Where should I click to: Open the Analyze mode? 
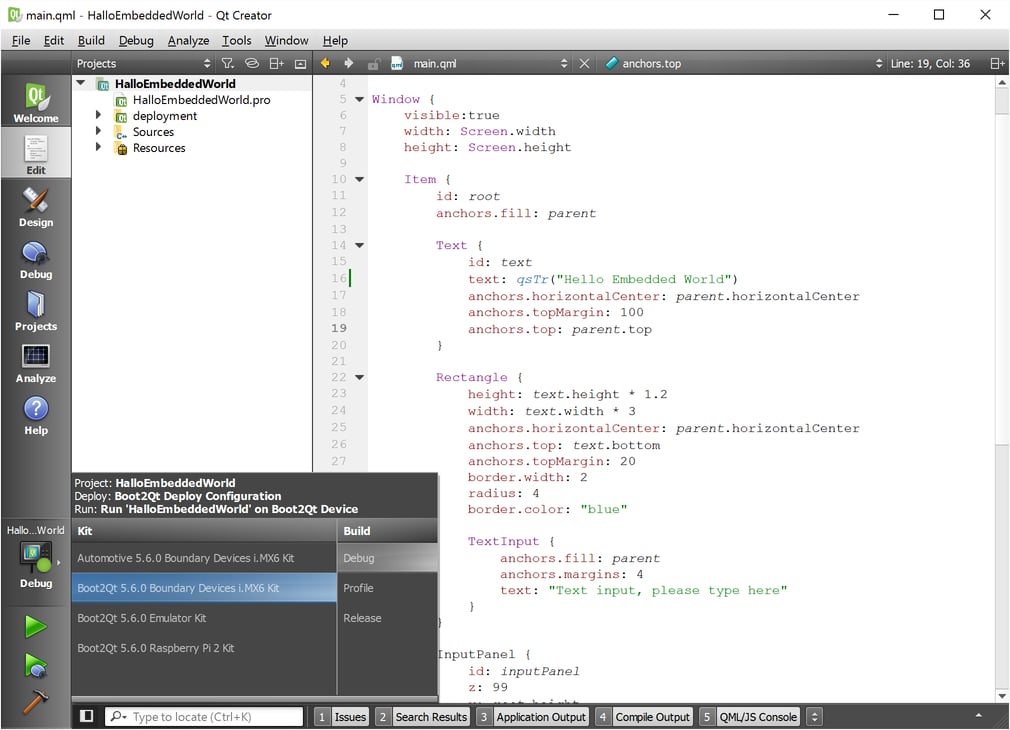tap(36, 363)
